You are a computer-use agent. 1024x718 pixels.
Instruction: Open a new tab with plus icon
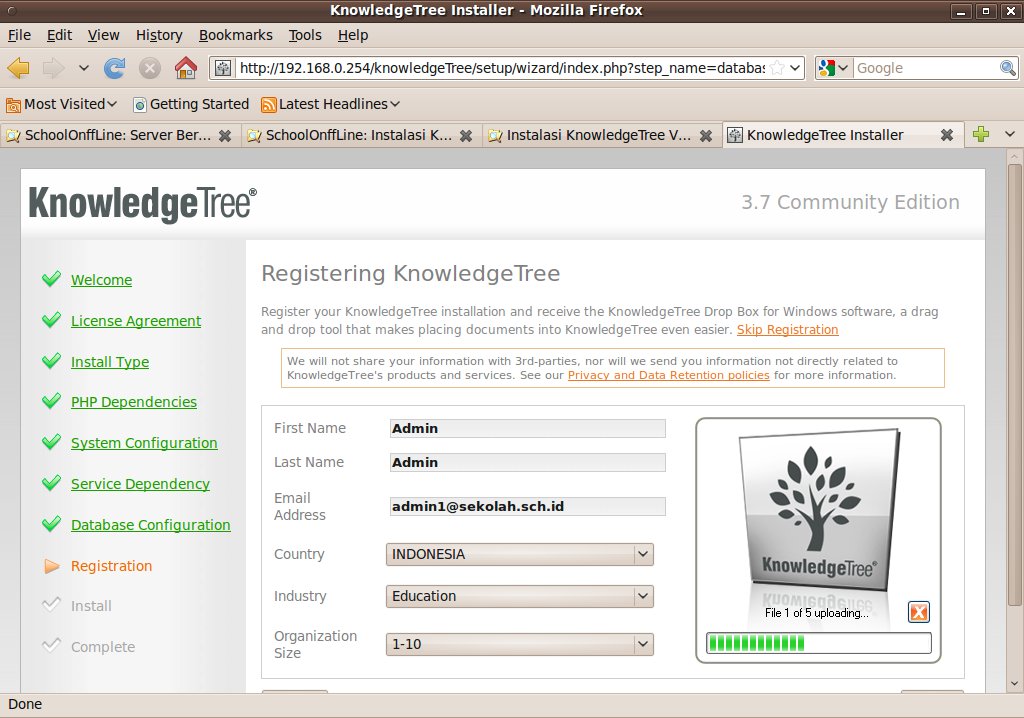coord(981,135)
